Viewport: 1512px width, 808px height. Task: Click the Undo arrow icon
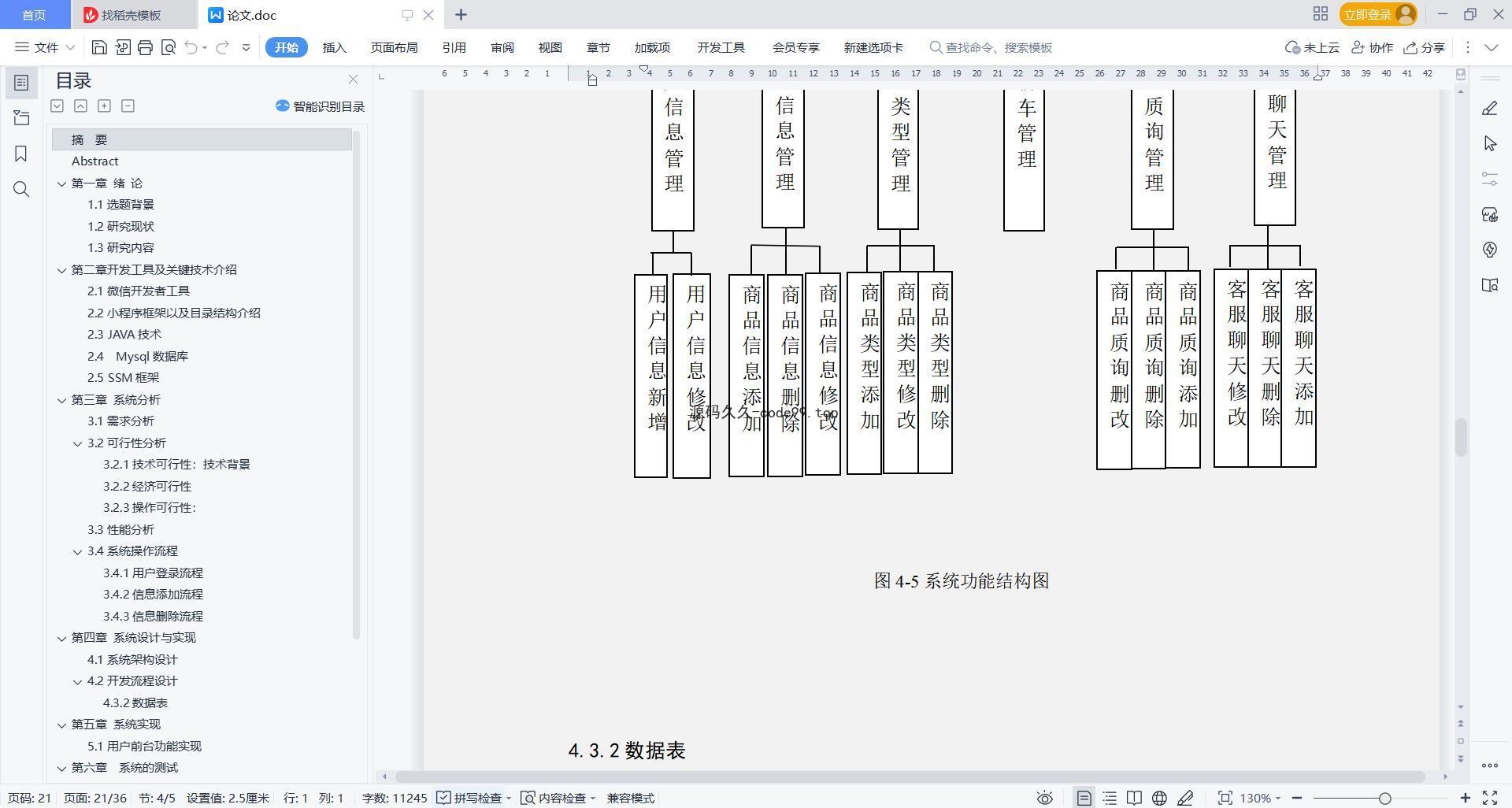[191, 47]
